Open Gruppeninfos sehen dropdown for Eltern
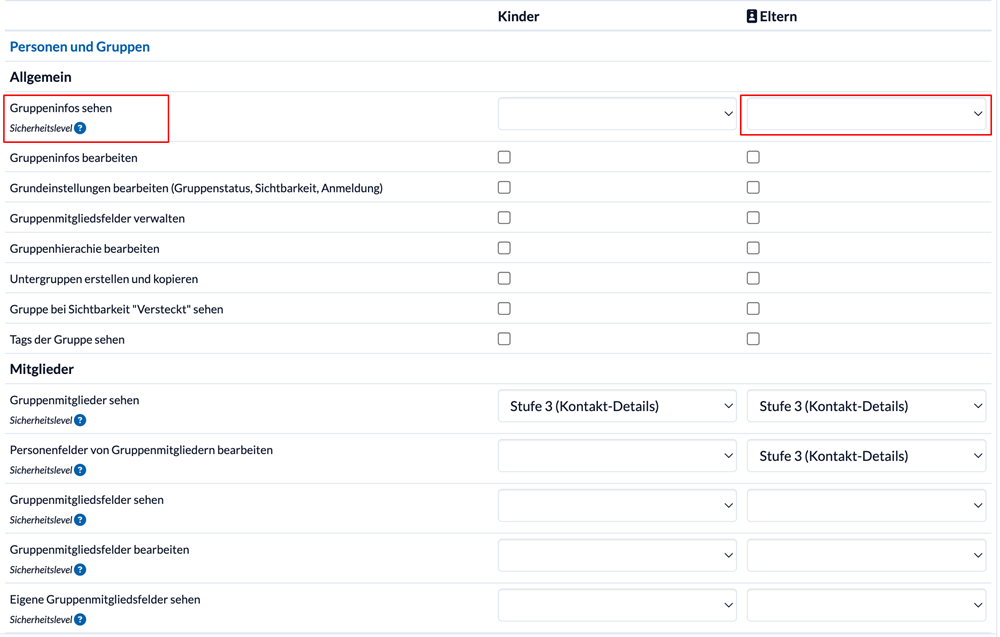 point(866,113)
